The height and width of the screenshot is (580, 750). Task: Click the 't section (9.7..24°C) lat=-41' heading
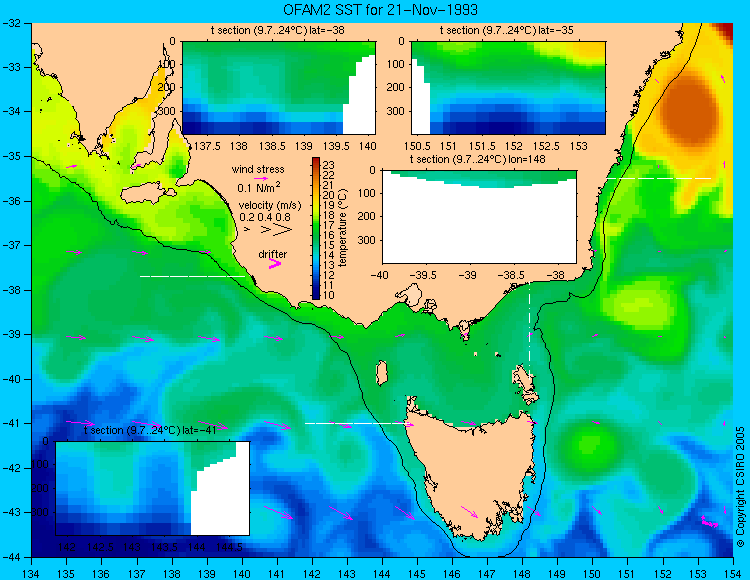point(150,430)
